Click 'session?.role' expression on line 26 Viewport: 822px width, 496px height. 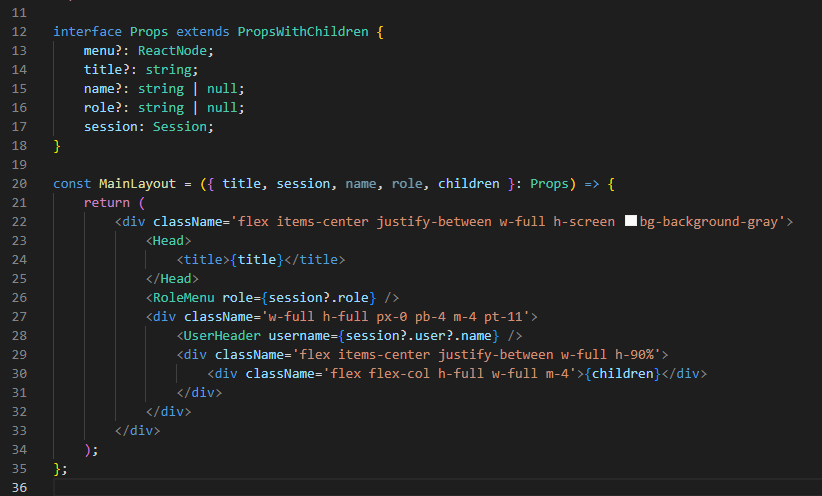click(x=319, y=297)
